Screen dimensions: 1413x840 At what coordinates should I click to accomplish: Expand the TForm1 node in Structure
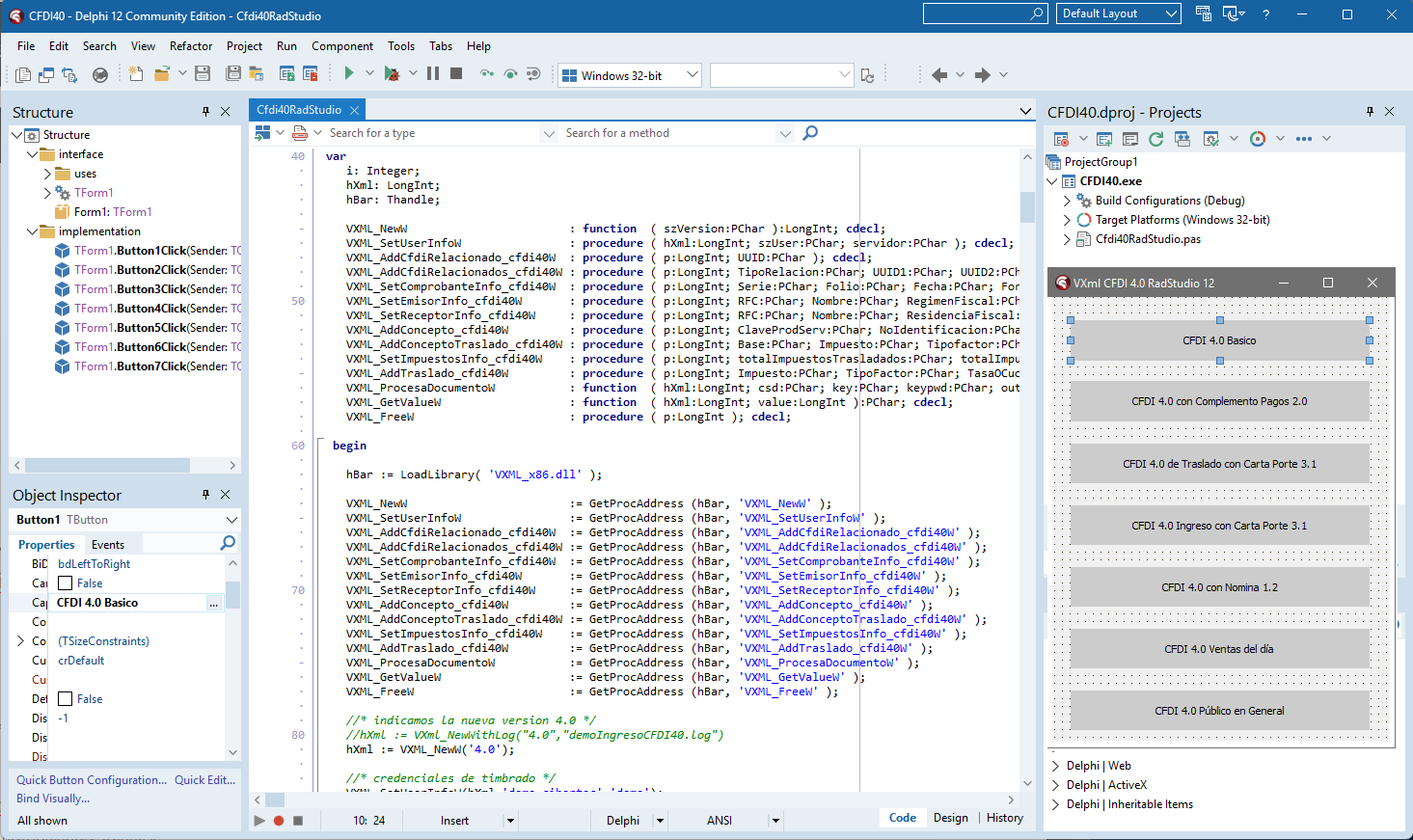(x=47, y=193)
